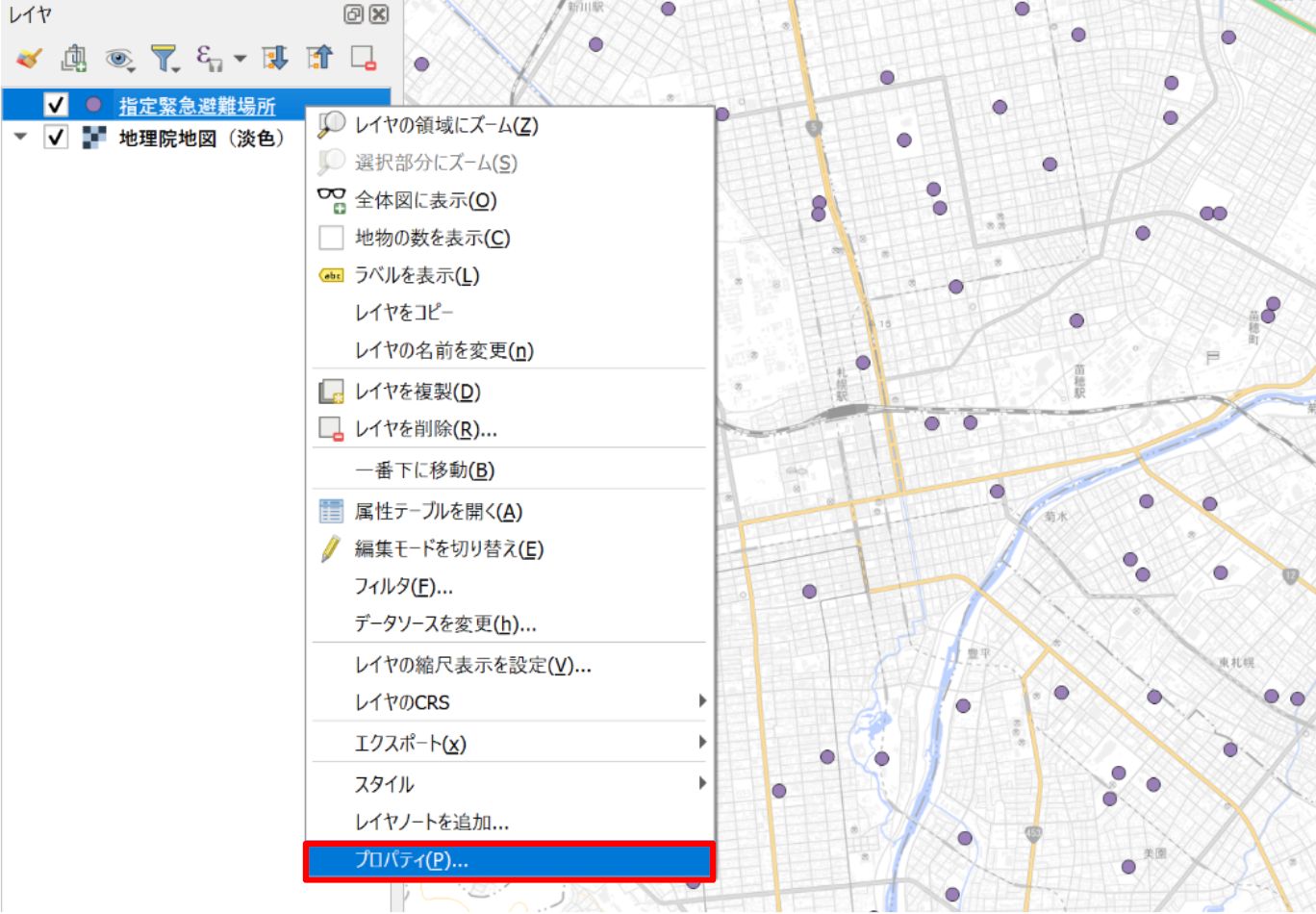Choose データソースを変更(h)... menu item
Viewport: 1316px width, 914px height.
[x=510, y=624]
